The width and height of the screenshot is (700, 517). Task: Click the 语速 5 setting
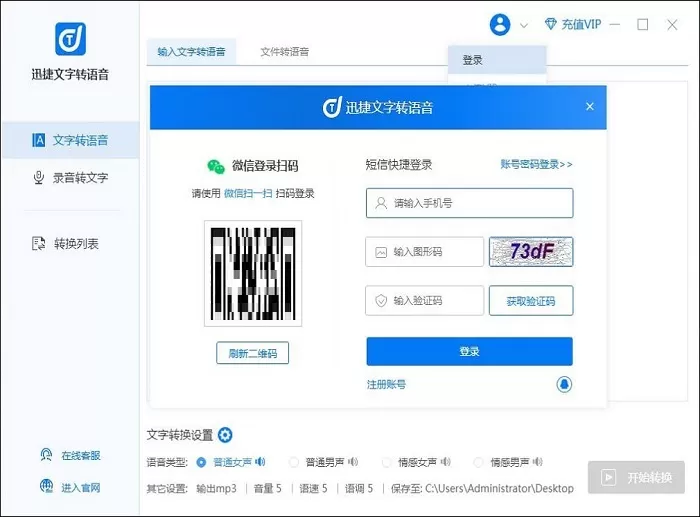click(313, 488)
